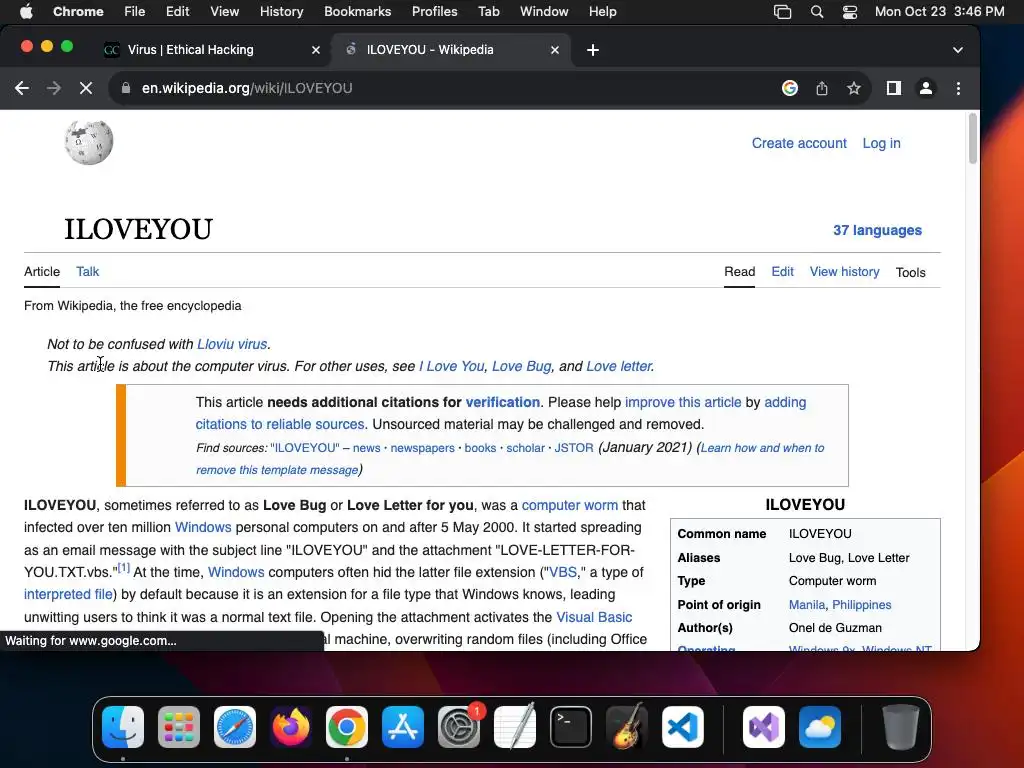Stop page loading with X button
Viewport: 1024px width, 768px height.
pos(86,88)
